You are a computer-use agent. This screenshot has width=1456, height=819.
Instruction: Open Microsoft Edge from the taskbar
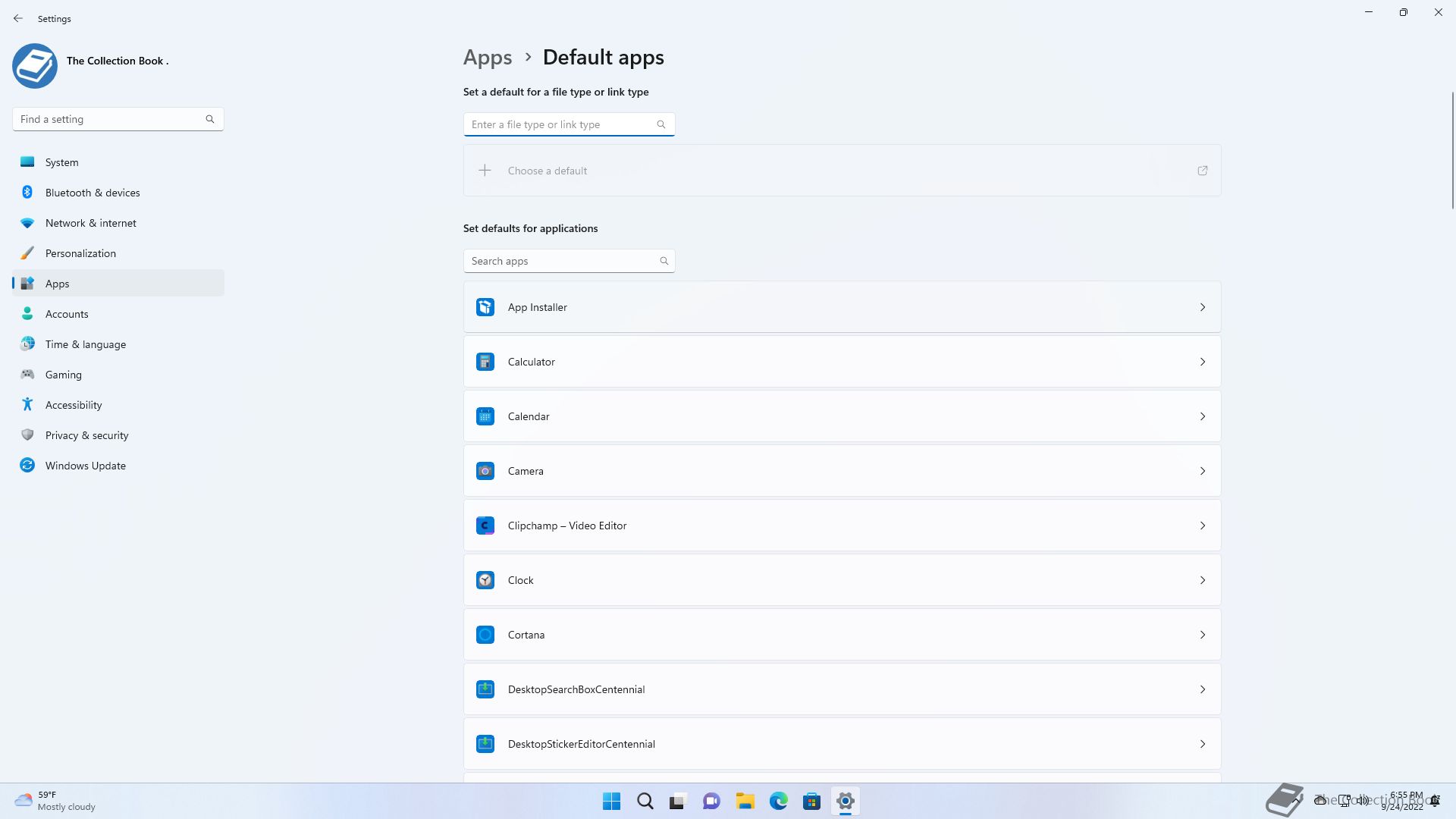point(778,801)
